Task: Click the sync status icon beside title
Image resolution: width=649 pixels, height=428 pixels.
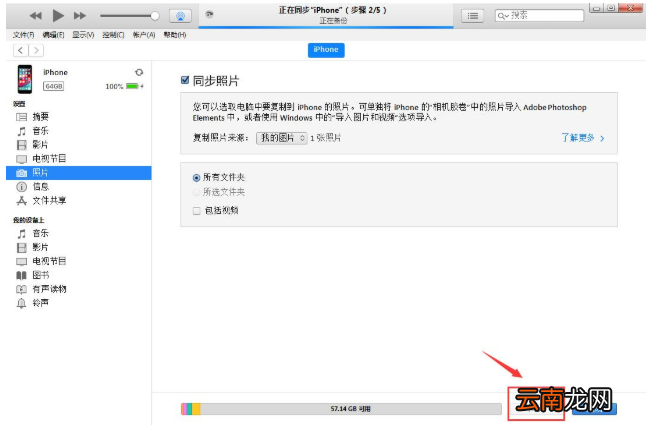Action: [209, 14]
